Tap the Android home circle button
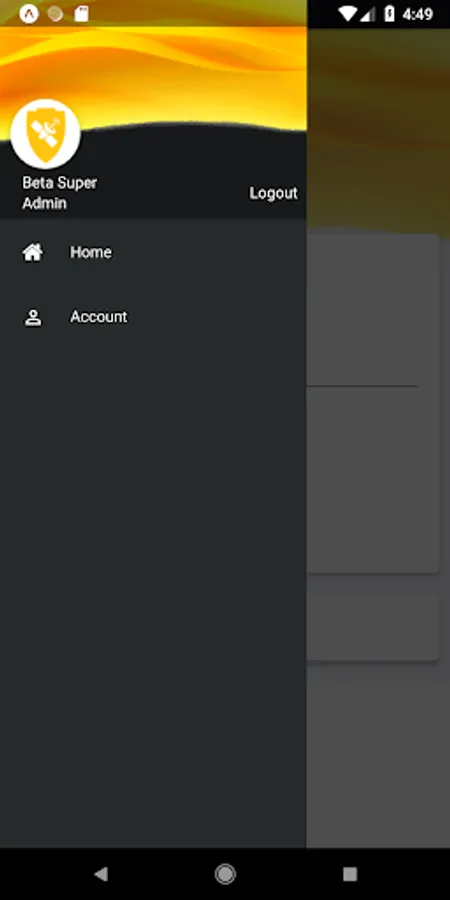This screenshot has width=450, height=900. point(225,874)
